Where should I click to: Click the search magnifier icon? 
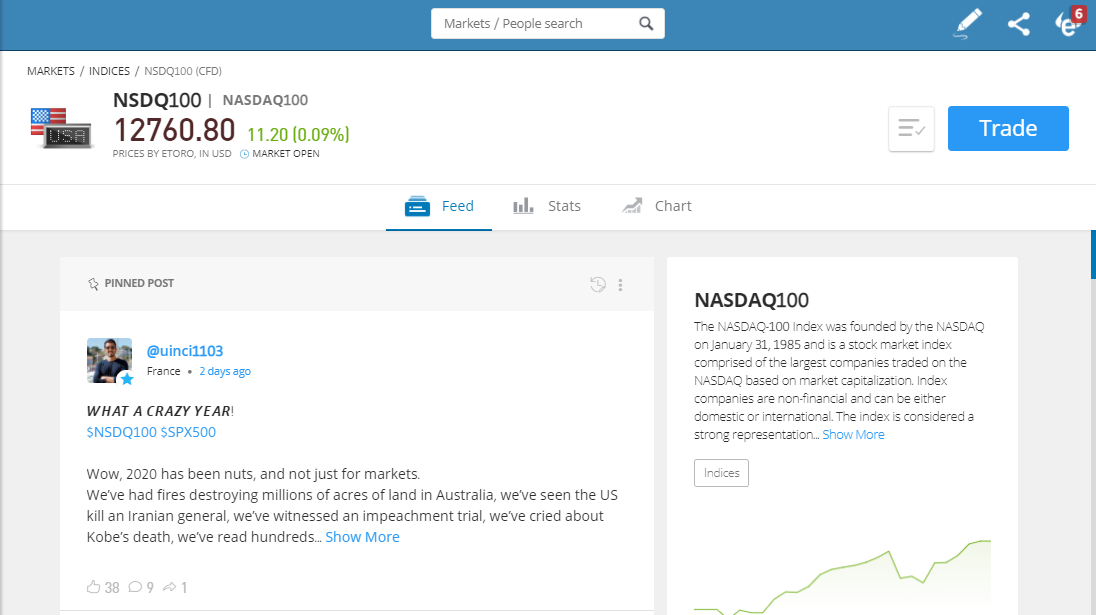[646, 24]
